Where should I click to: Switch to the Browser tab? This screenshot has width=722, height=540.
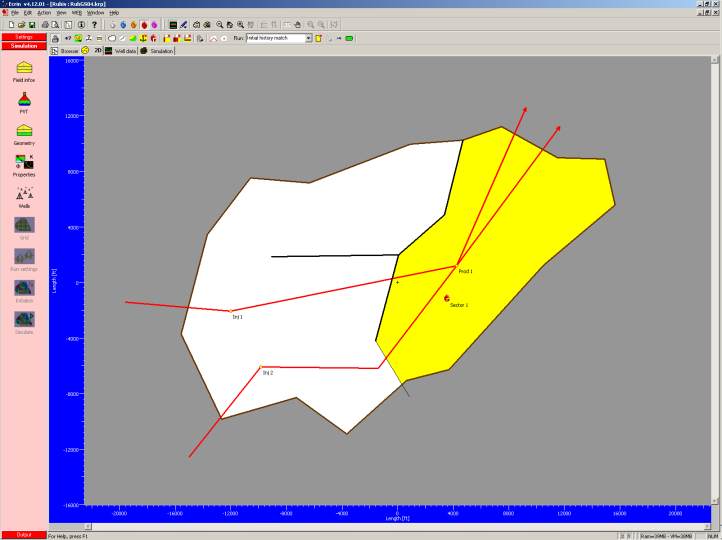point(65,50)
